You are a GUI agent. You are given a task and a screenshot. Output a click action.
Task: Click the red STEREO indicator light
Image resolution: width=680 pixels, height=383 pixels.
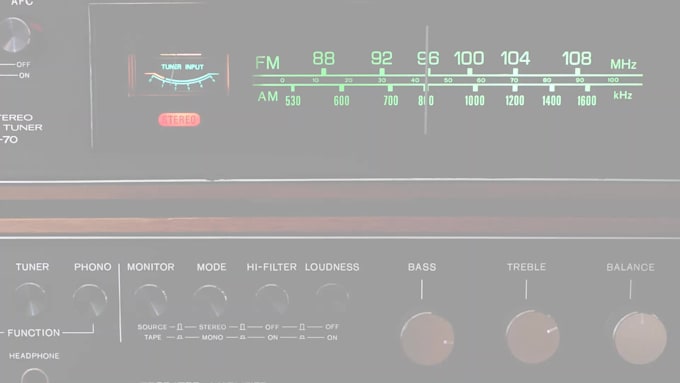click(179, 120)
